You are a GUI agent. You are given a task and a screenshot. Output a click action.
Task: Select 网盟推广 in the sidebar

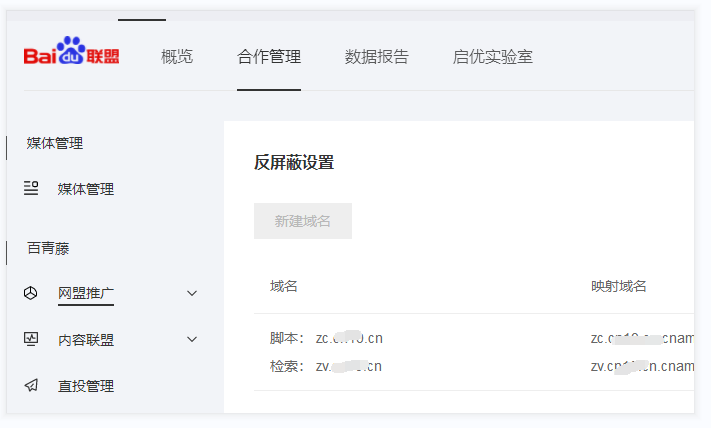(86, 293)
